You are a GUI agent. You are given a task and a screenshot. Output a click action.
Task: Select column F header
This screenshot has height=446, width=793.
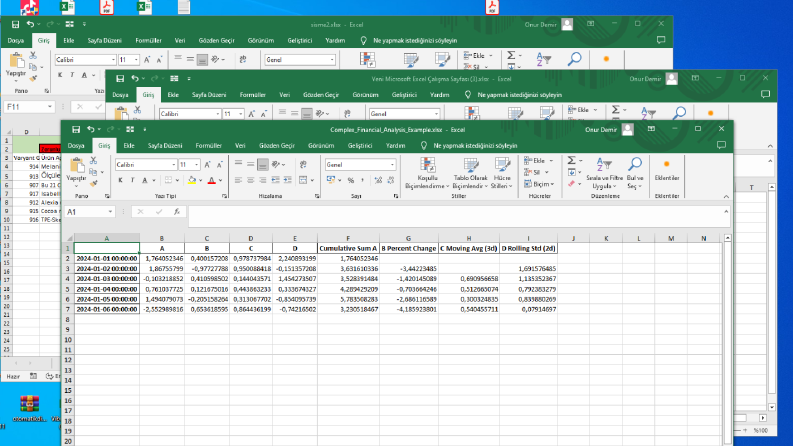(348, 238)
